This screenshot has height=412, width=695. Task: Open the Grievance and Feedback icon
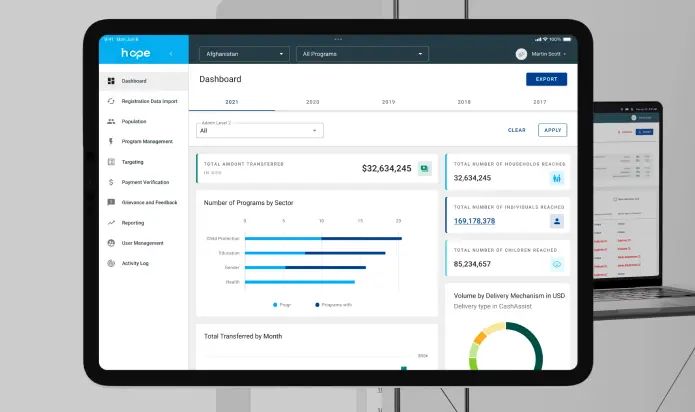click(110, 202)
